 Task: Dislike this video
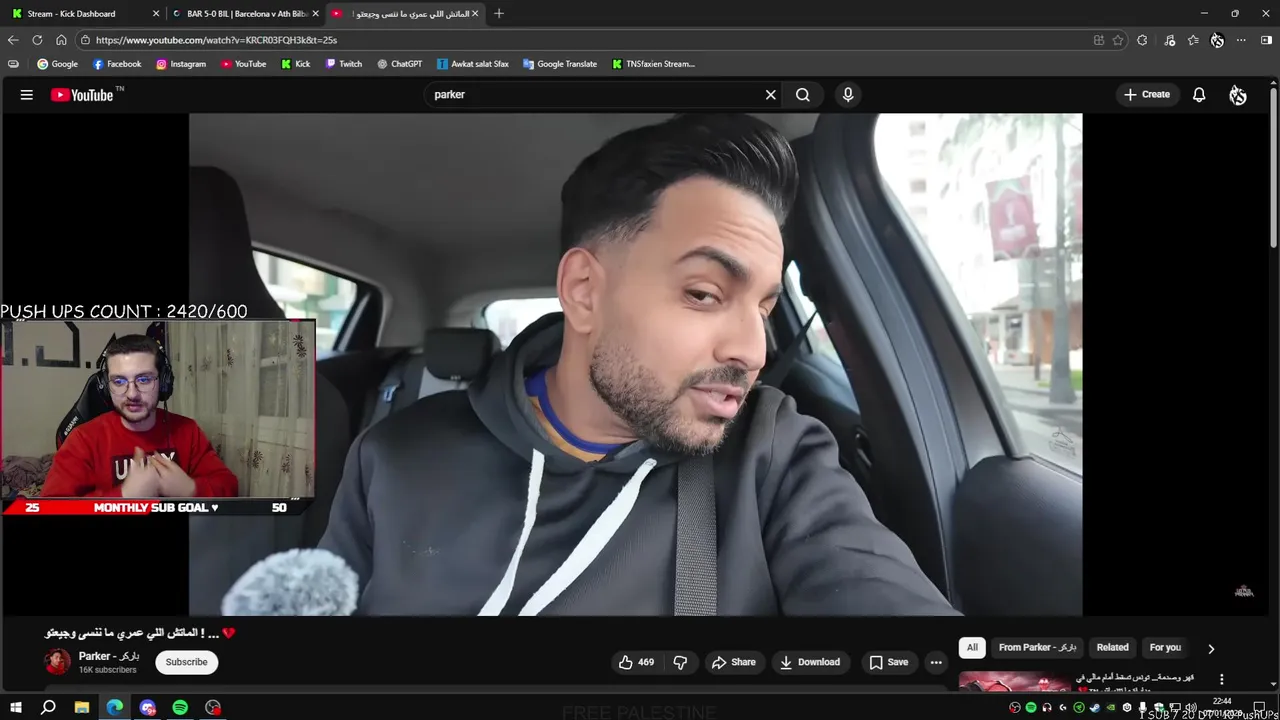[x=680, y=662]
